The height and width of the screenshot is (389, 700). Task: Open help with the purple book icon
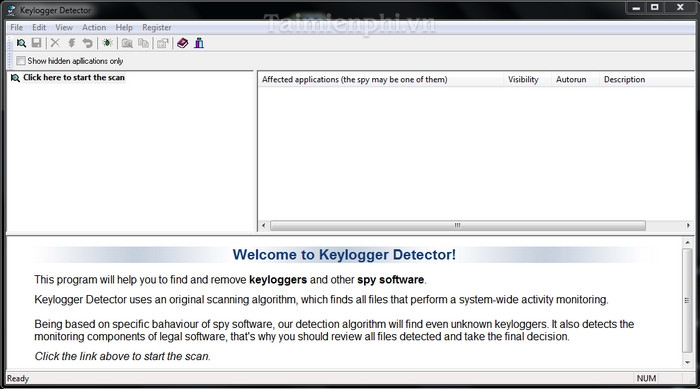pos(183,43)
